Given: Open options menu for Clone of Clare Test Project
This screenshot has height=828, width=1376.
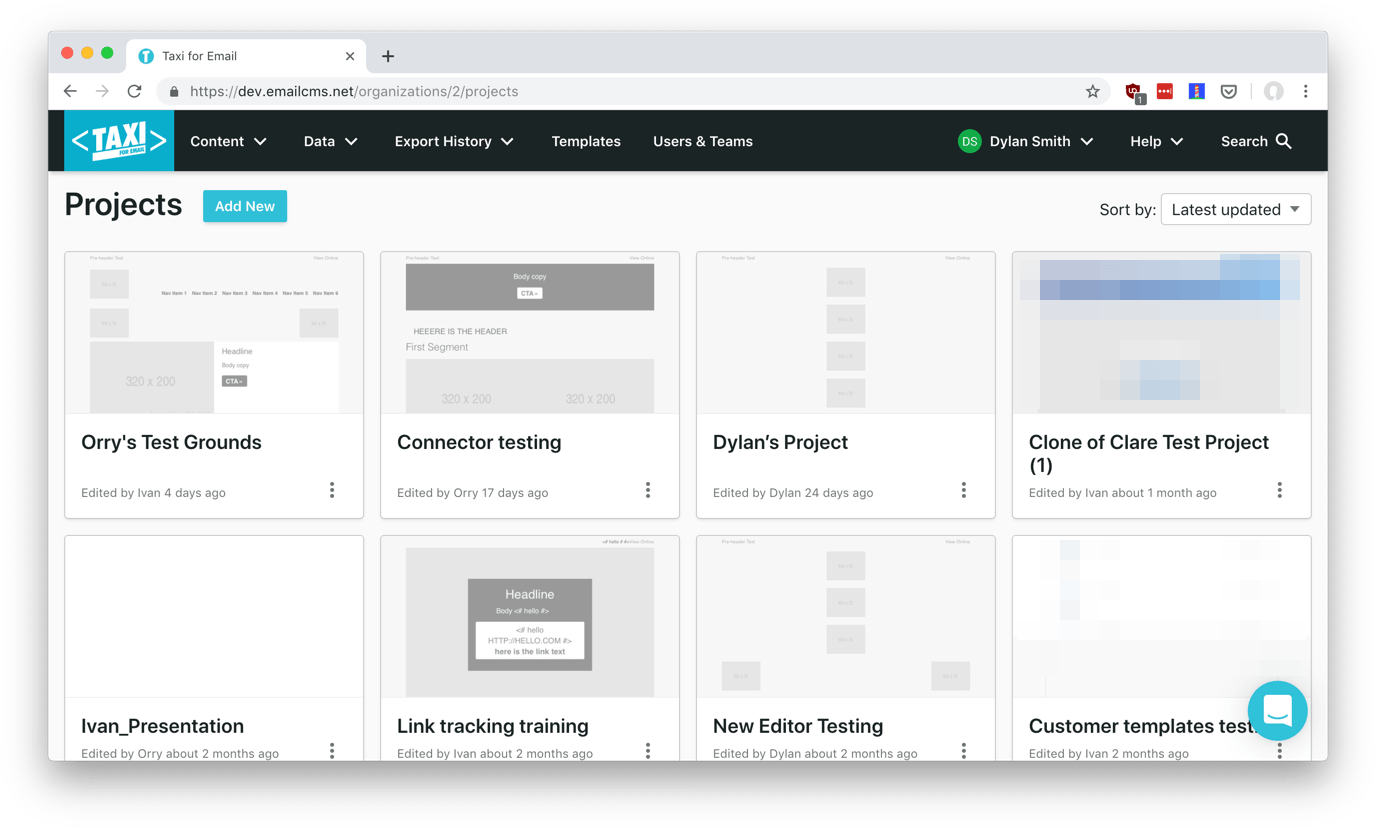Looking at the screenshot, I should (1279, 490).
